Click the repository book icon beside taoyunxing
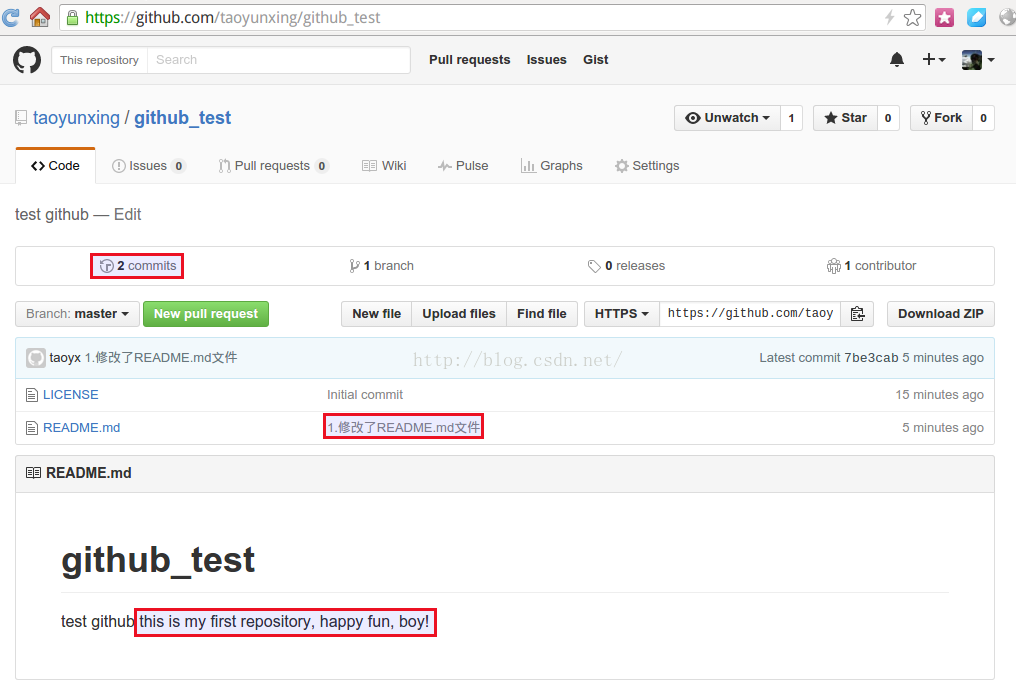This screenshot has width=1016, height=698. click(x=21, y=118)
